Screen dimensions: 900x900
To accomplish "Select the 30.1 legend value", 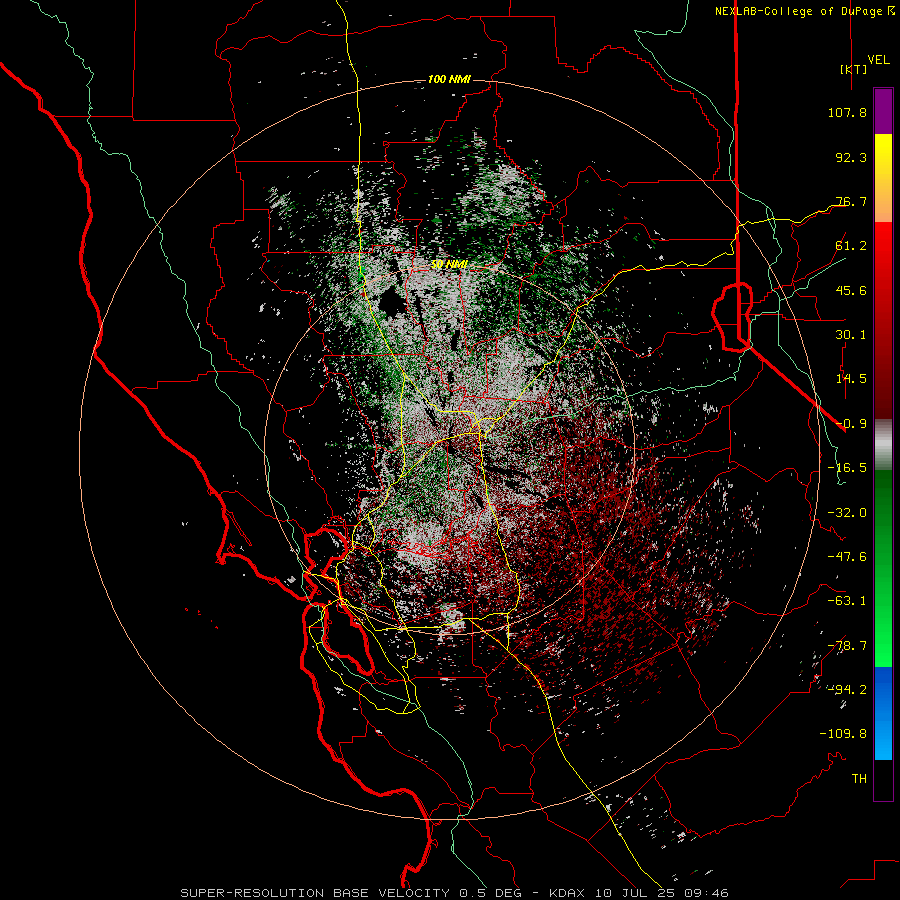I will tap(851, 335).
